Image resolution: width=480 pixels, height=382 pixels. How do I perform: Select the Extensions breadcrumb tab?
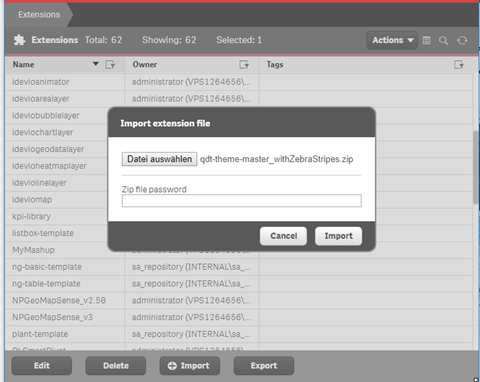39,15
